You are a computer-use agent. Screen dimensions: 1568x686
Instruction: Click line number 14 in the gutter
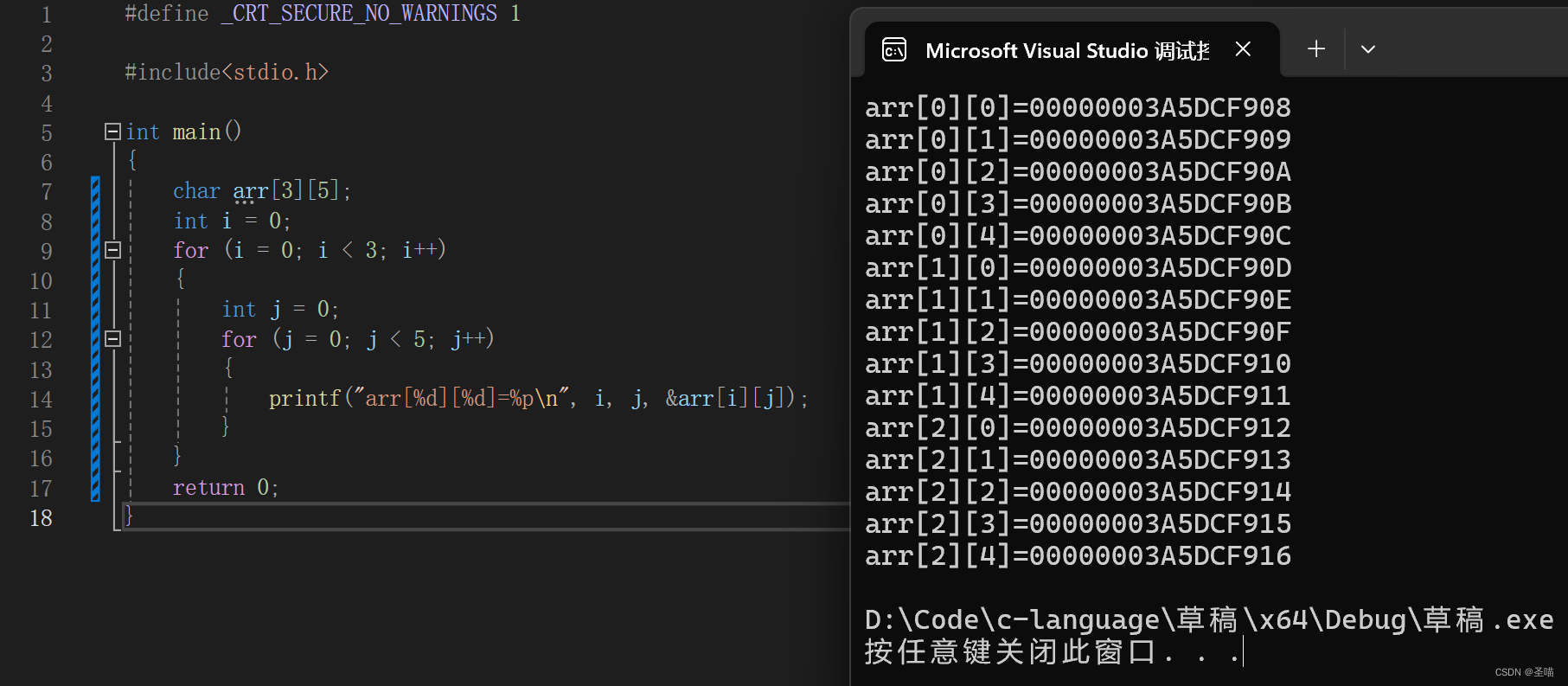coord(41,399)
